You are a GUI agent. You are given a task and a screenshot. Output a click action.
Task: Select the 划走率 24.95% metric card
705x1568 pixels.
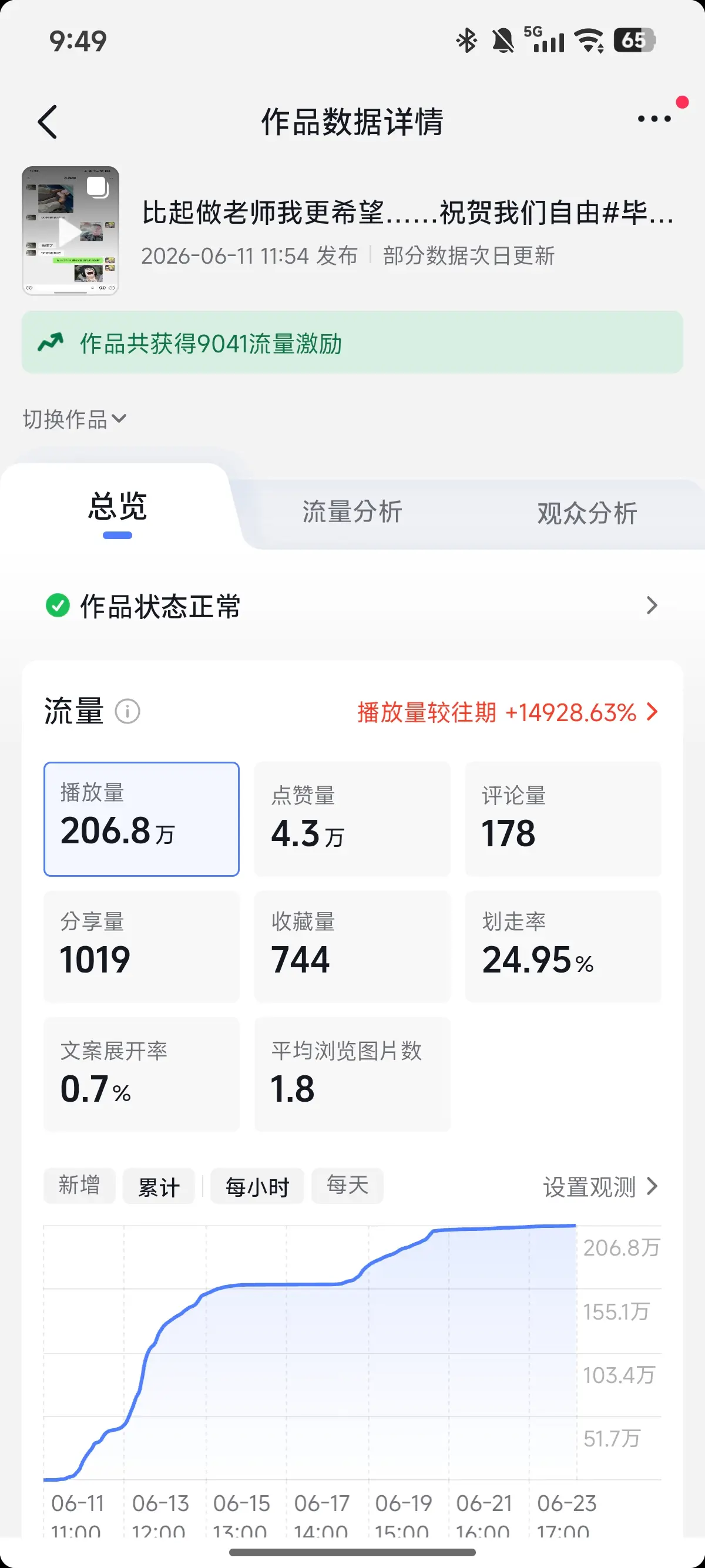[x=563, y=947]
